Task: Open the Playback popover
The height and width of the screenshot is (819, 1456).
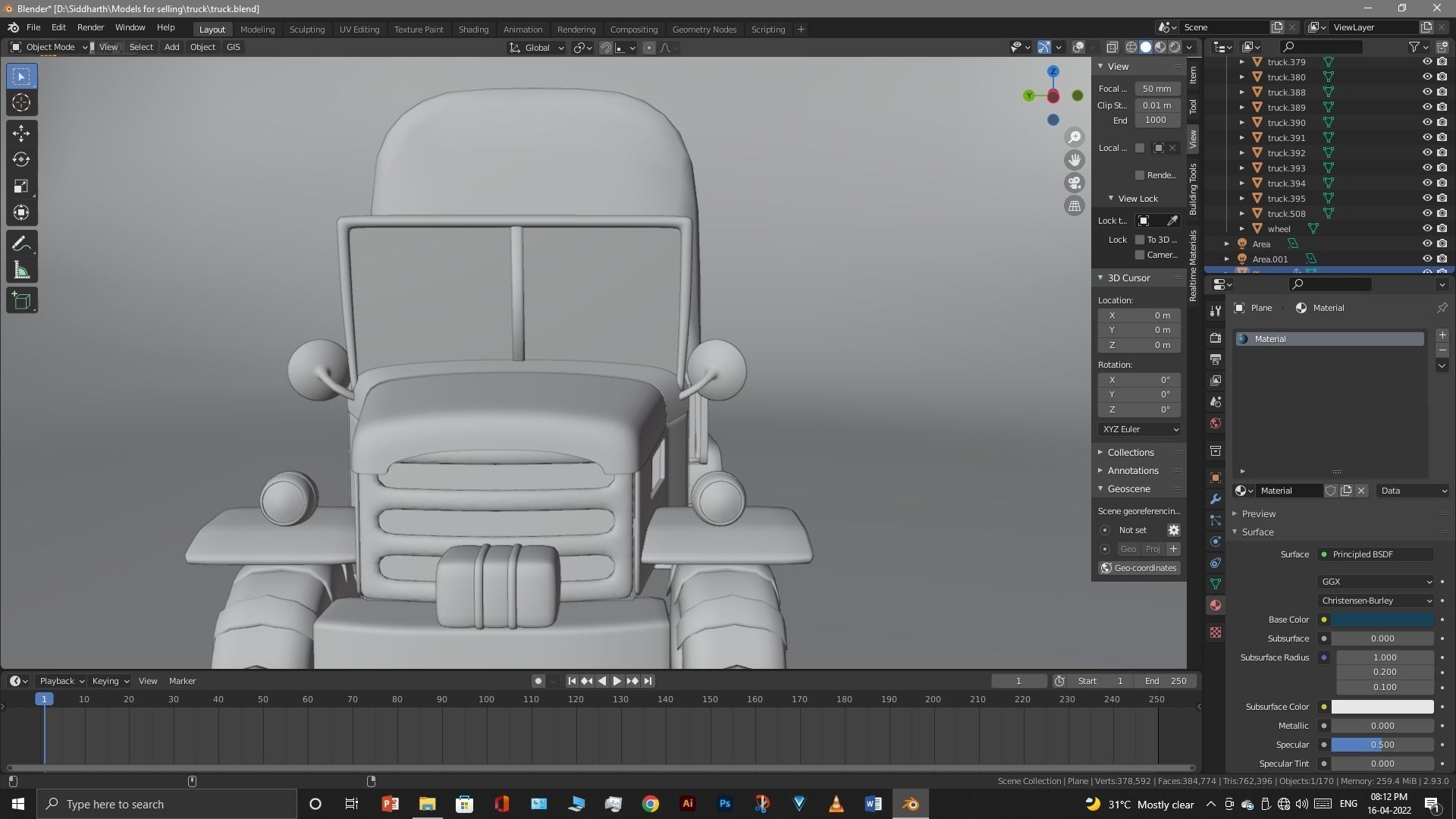Action: [x=61, y=681]
